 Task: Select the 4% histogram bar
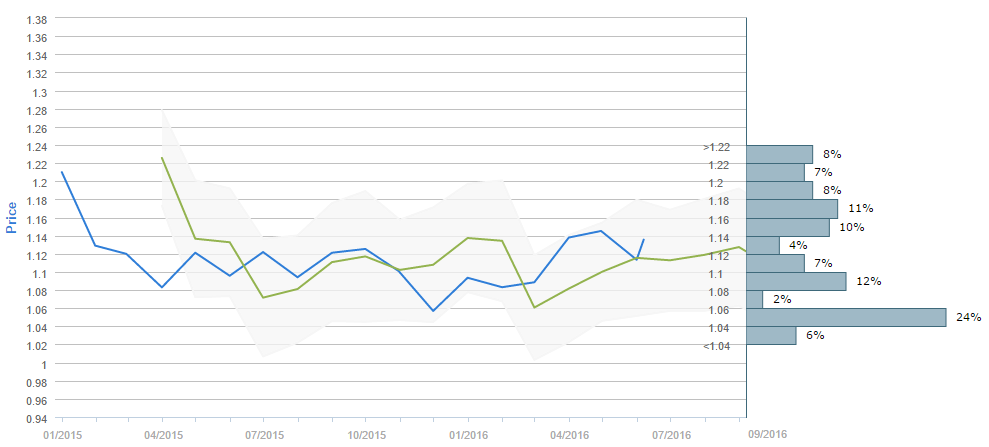coord(763,245)
